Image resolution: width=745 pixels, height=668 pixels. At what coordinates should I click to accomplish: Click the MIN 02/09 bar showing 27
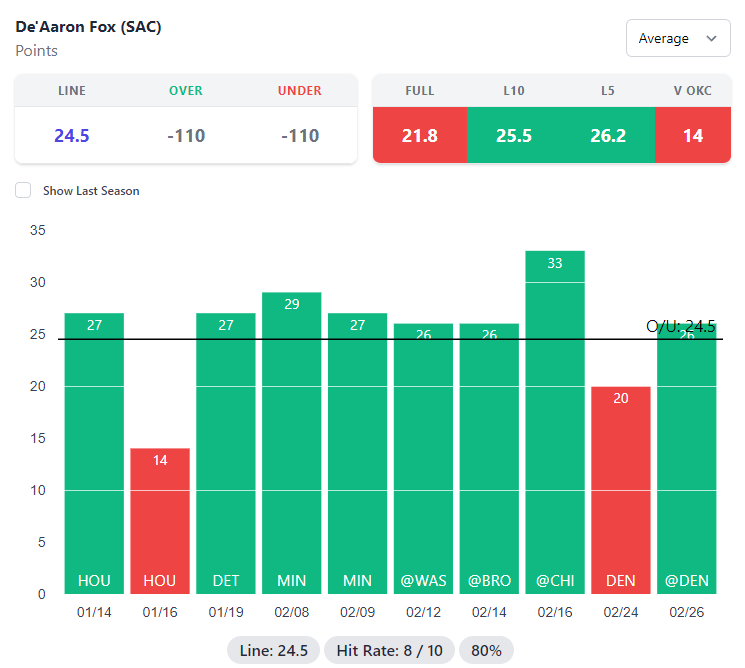click(357, 453)
